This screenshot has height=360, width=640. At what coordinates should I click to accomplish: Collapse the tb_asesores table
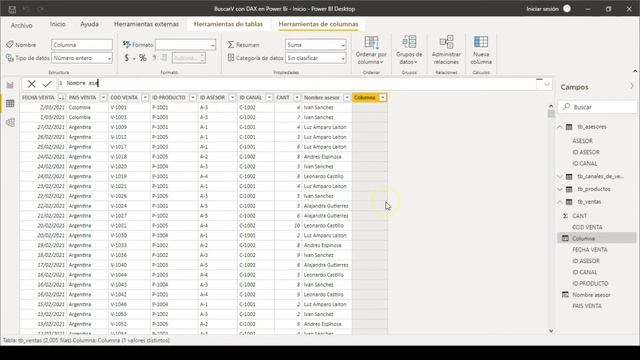(x=560, y=127)
